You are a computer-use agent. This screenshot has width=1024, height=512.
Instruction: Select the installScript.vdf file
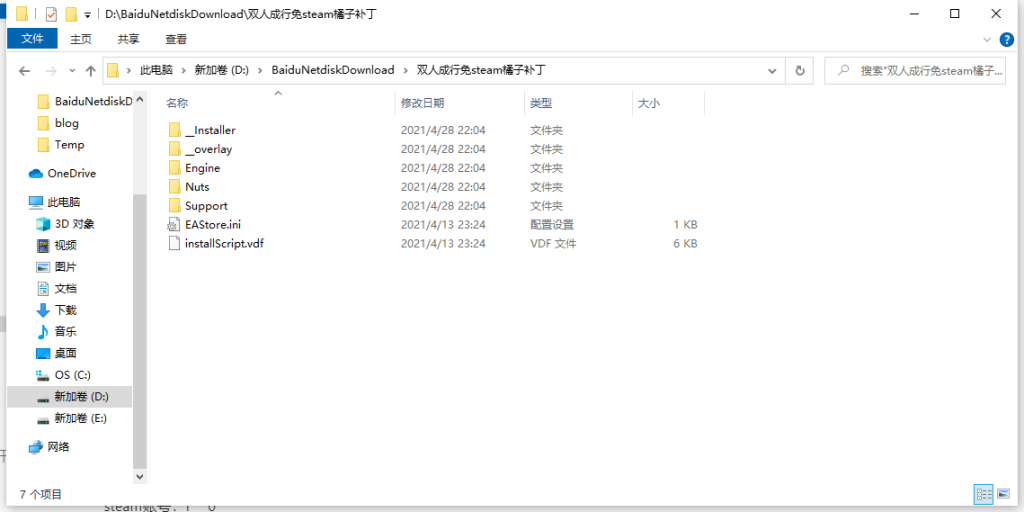[x=224, y=244]
